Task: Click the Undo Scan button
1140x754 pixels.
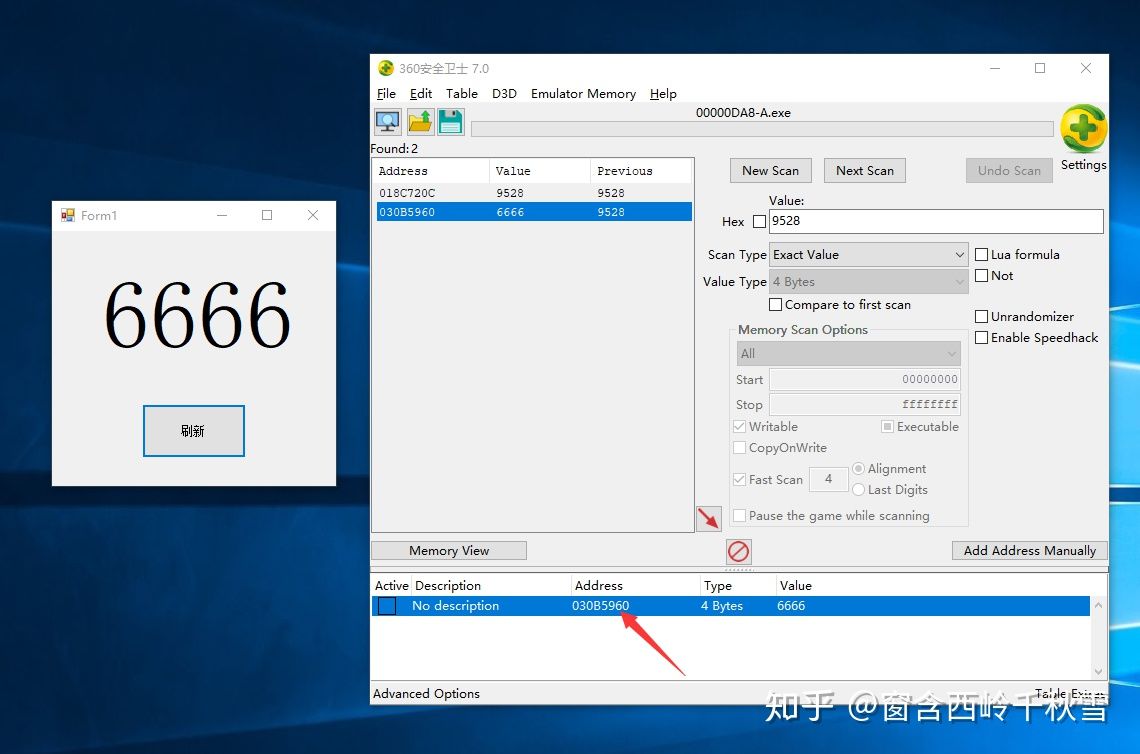Action: pos(1009,170)
